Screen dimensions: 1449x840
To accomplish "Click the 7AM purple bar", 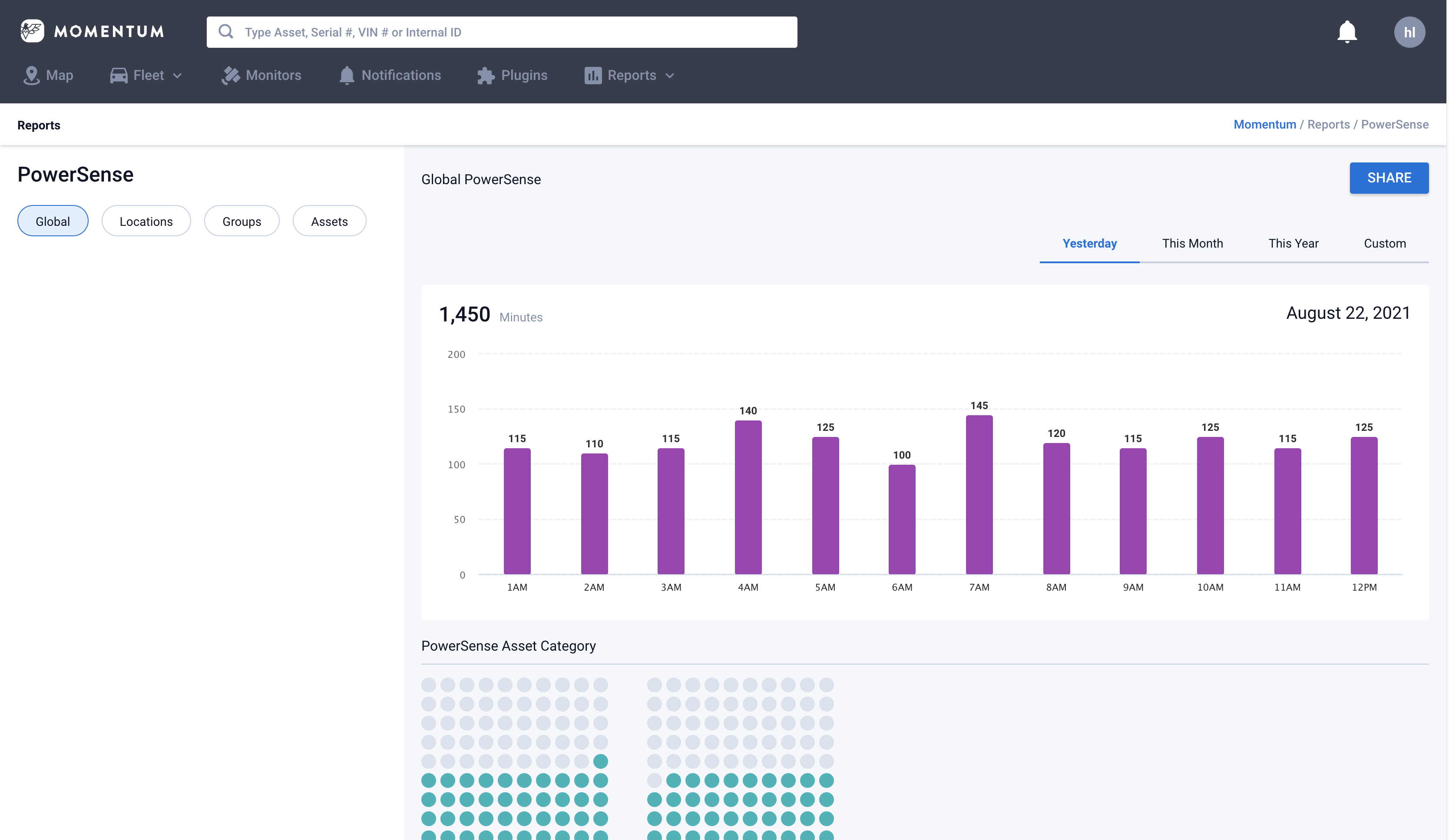I will pos(979,494).
